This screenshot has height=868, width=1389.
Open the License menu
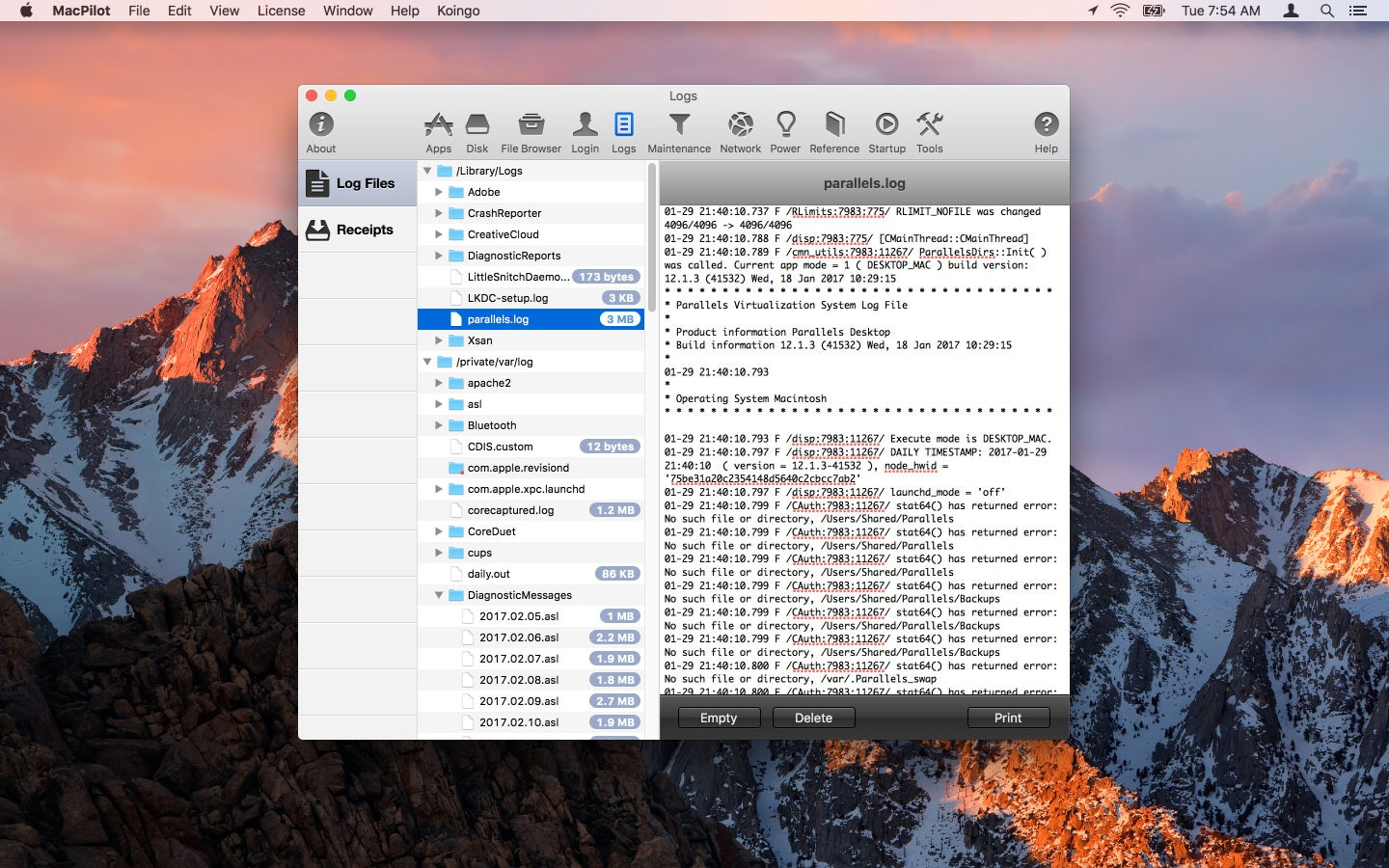click(281, 11)
